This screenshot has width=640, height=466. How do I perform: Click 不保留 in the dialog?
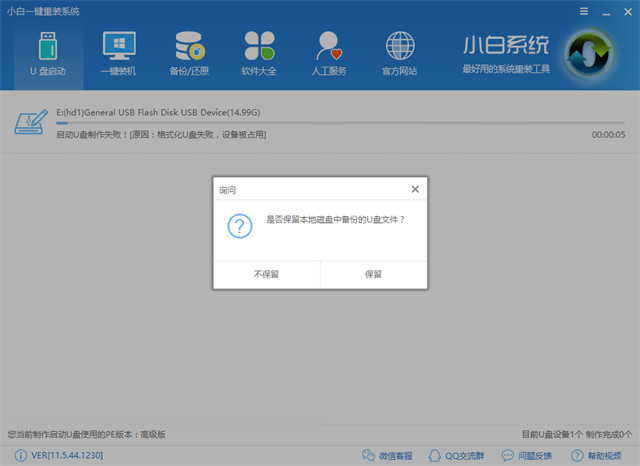pos(266,274)
